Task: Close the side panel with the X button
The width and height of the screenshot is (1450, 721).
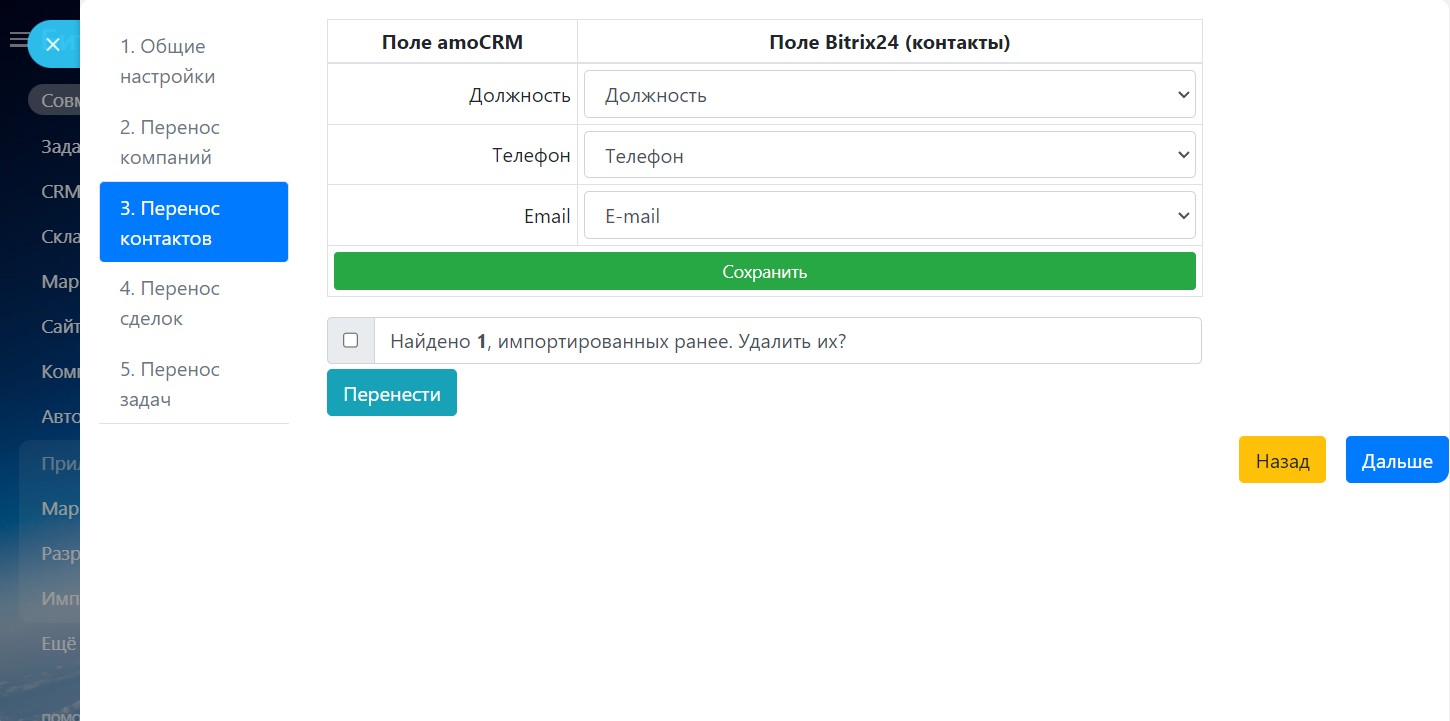Action: click(x=53, y=44)
